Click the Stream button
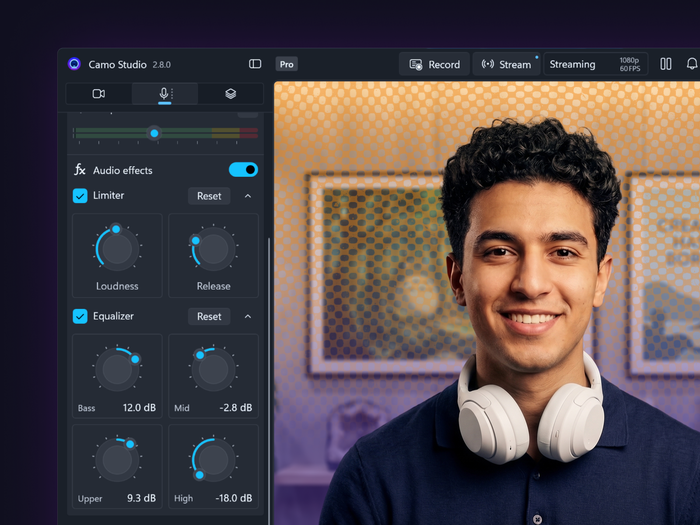The image size is (700, 525). pyautogui.click(x=506, y=64)
